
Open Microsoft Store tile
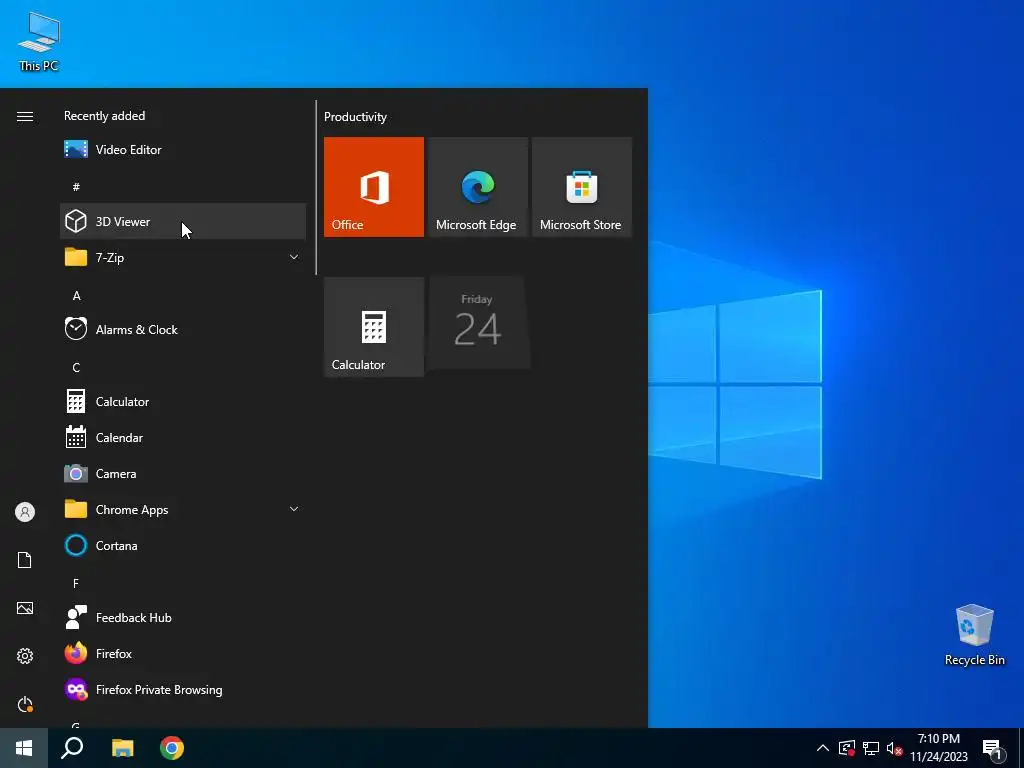pos(581,187)
